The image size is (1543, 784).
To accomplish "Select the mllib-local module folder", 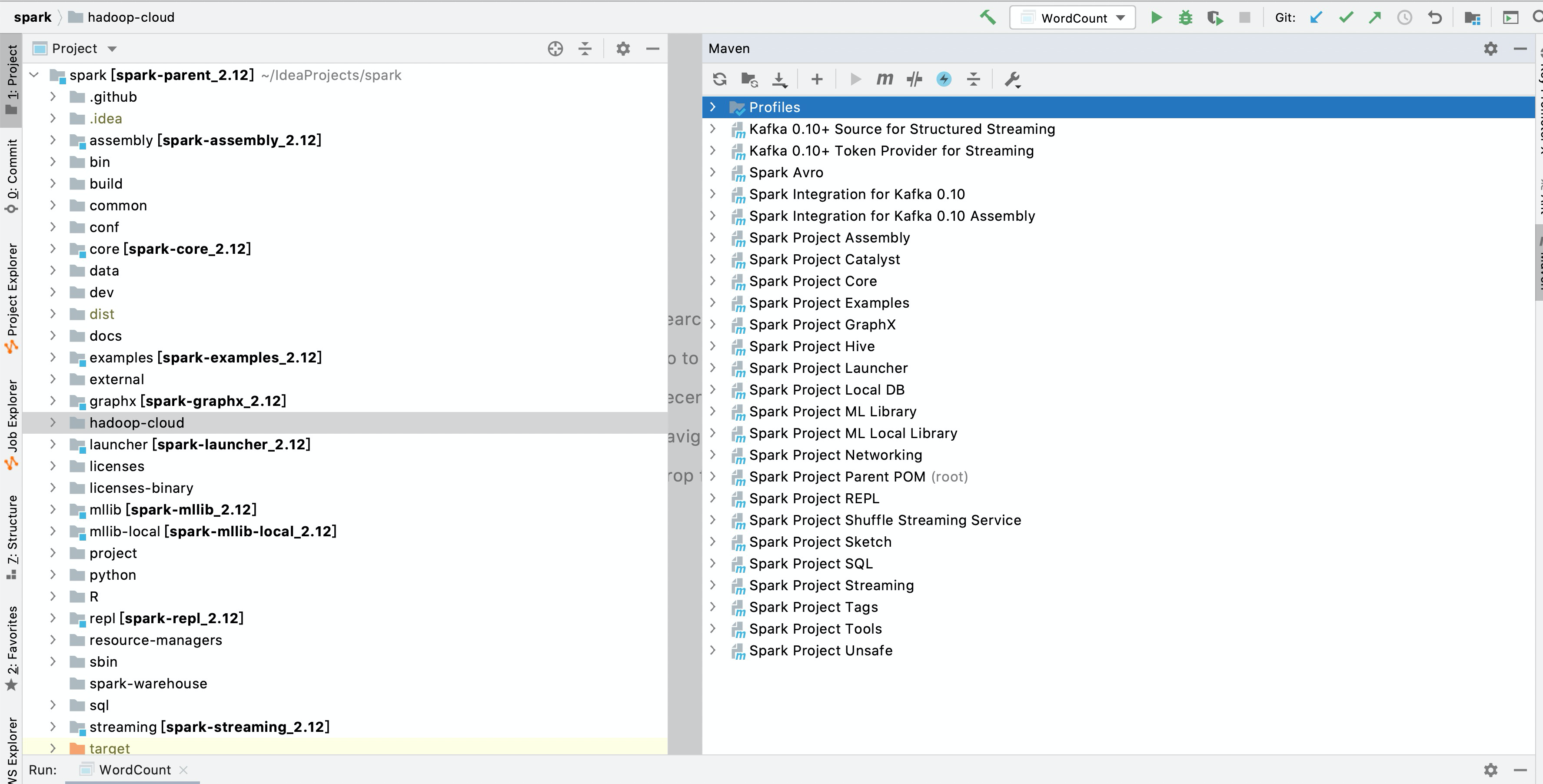I will pos(213,531).
